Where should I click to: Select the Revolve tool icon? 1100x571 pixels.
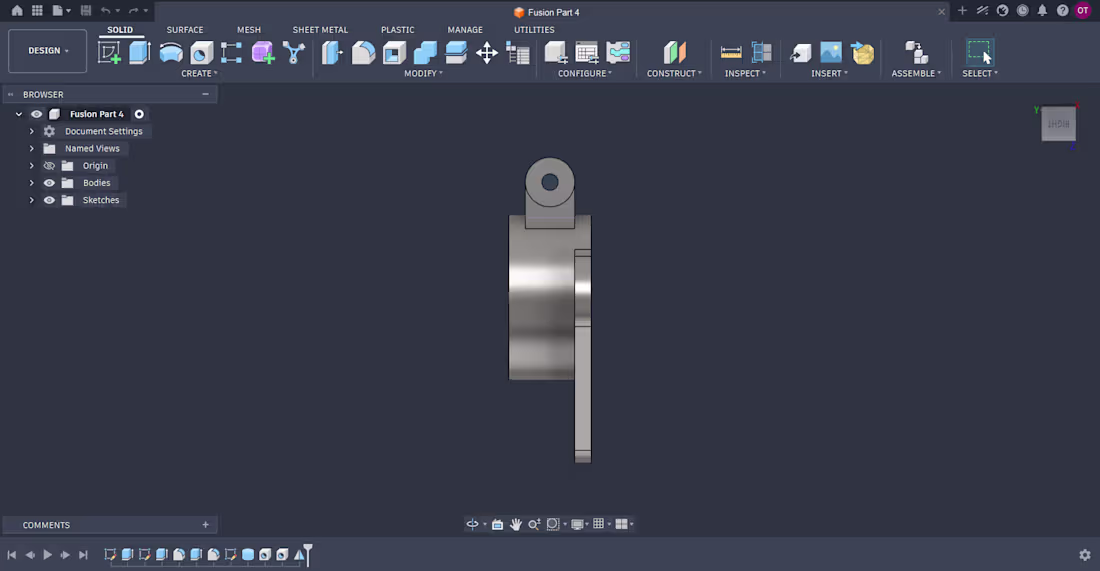tap(170, 53)
